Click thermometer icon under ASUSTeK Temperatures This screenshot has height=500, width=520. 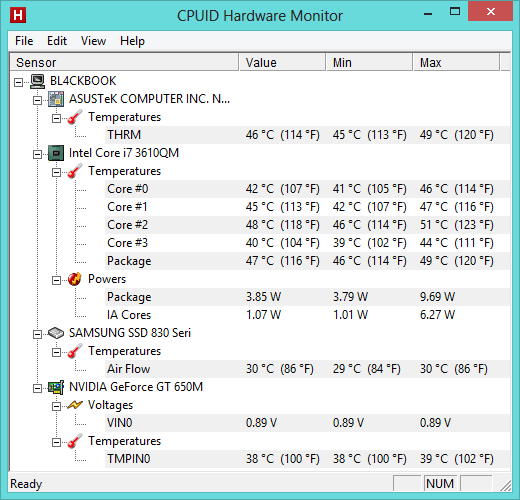tap(75, 117)
